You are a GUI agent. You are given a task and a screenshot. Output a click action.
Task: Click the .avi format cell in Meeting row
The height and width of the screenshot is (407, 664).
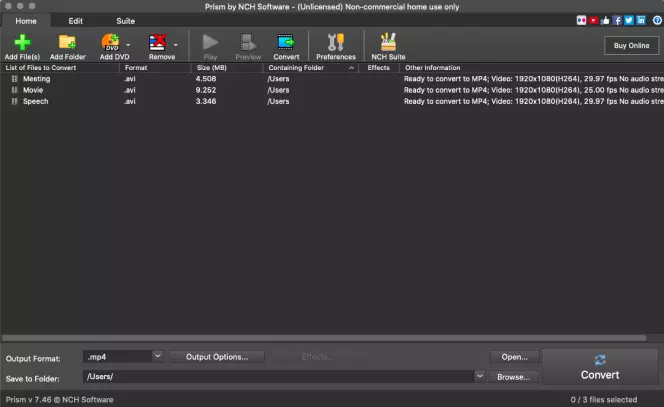tap(130, 79)
